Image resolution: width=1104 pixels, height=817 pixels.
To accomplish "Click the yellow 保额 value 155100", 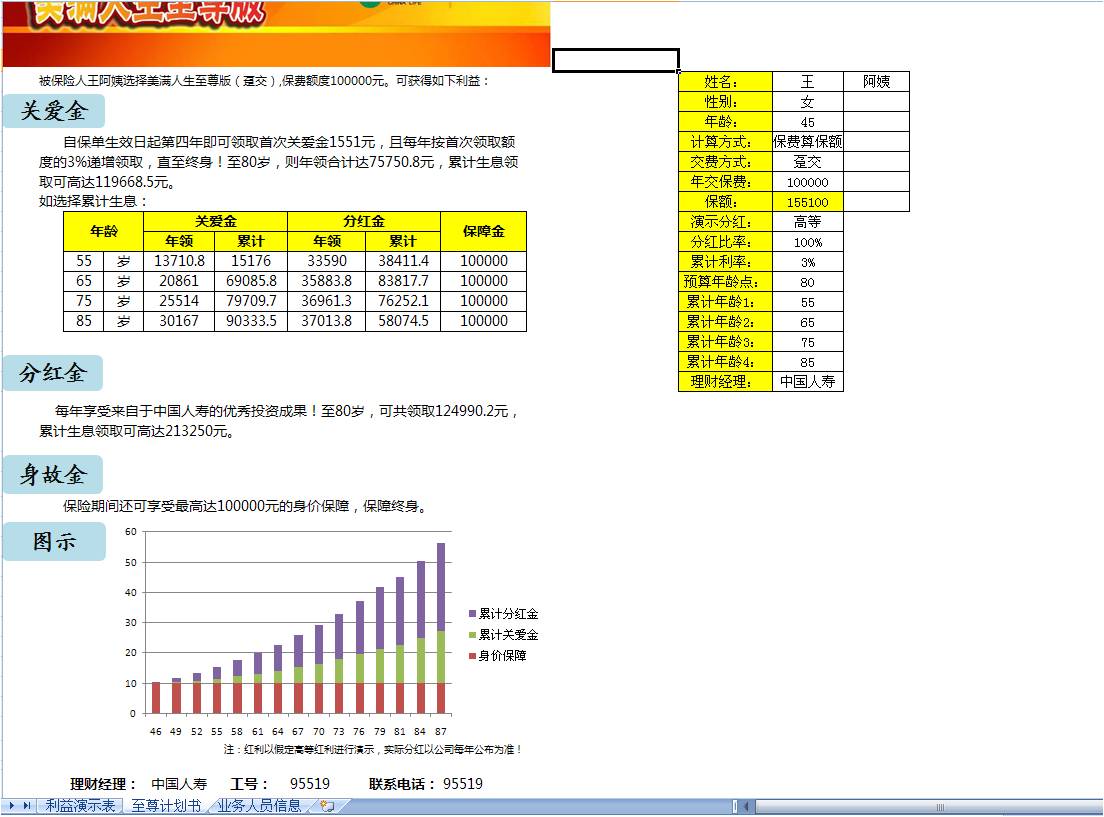I will (x=808, y=202).
